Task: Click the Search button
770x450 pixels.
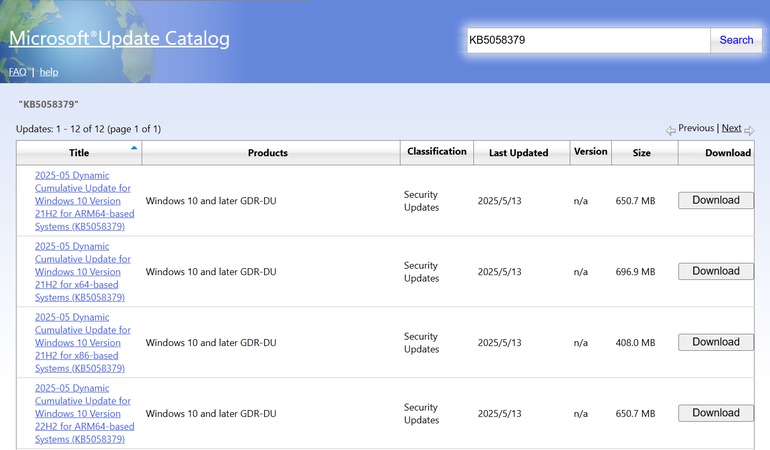Action: (x=736, y=40)
